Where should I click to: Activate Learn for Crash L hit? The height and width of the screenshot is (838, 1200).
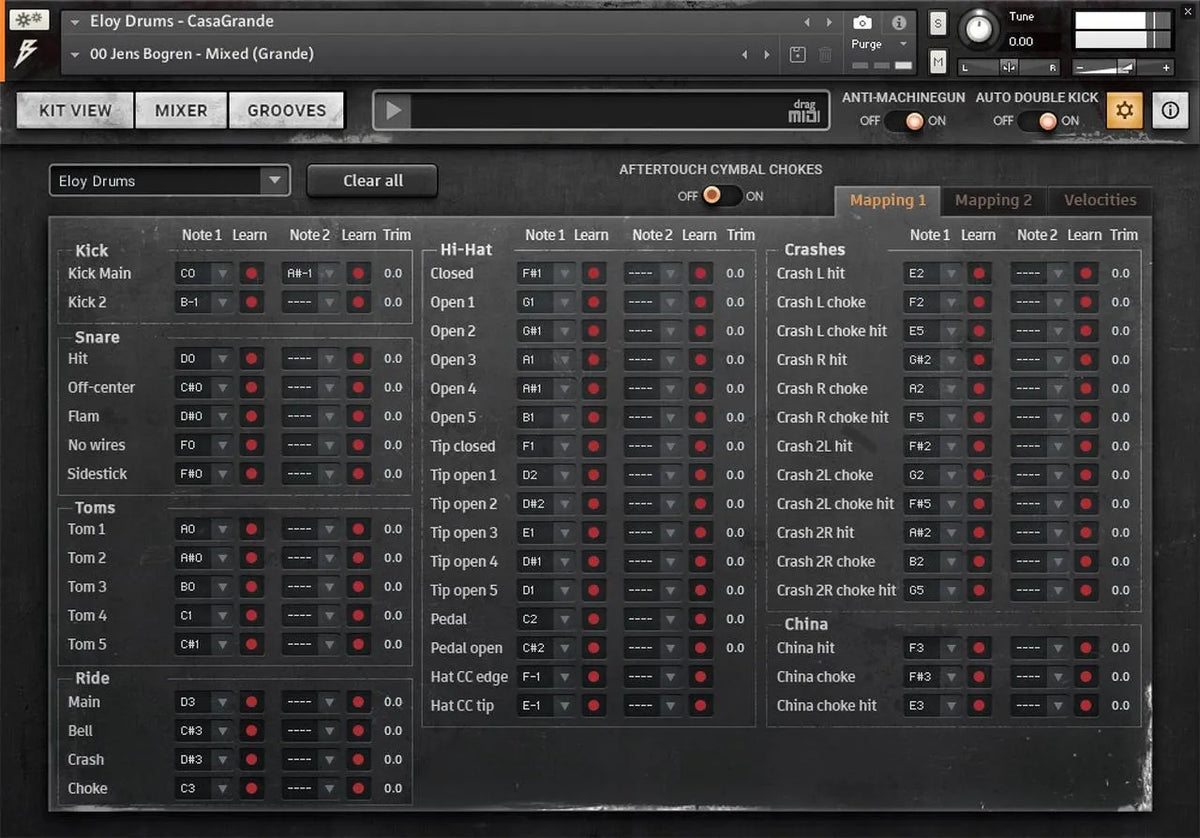click(x=977, y=272)
